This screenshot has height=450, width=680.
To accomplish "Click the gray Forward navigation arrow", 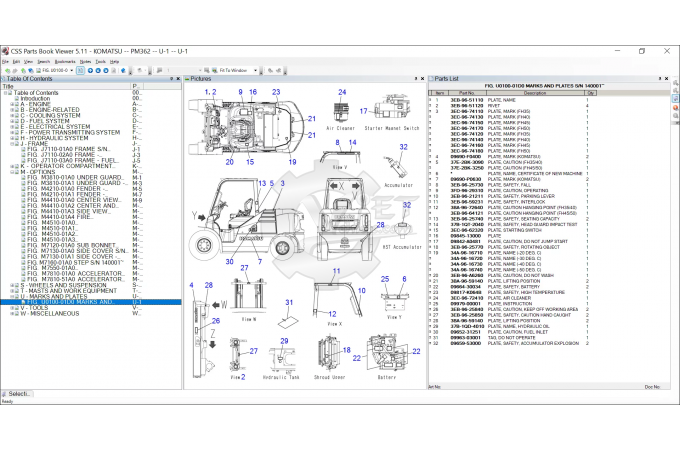I will point(15,70).
